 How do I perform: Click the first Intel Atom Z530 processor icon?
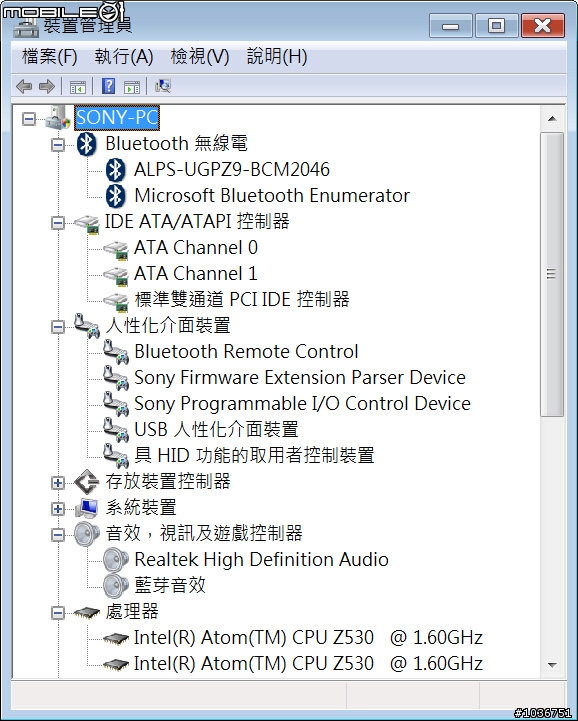pos(115,638)
